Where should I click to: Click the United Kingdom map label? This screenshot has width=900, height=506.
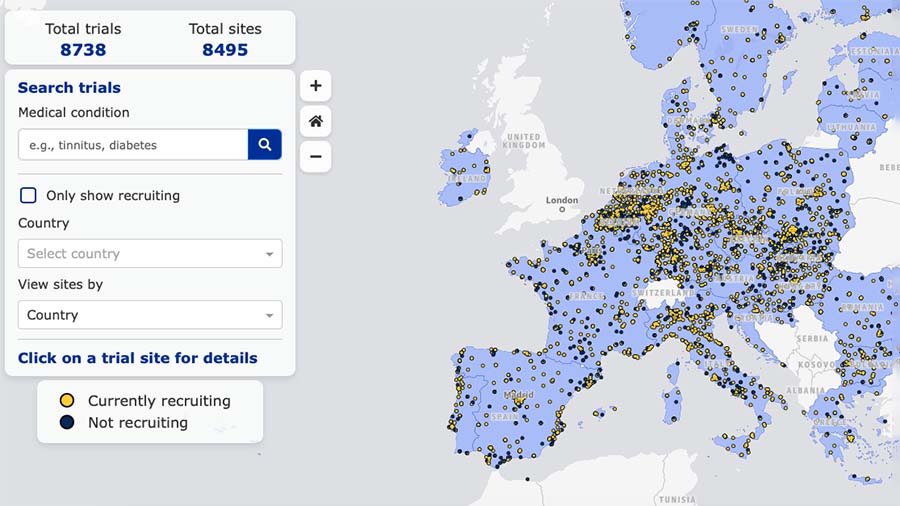[x=524, y=141]
